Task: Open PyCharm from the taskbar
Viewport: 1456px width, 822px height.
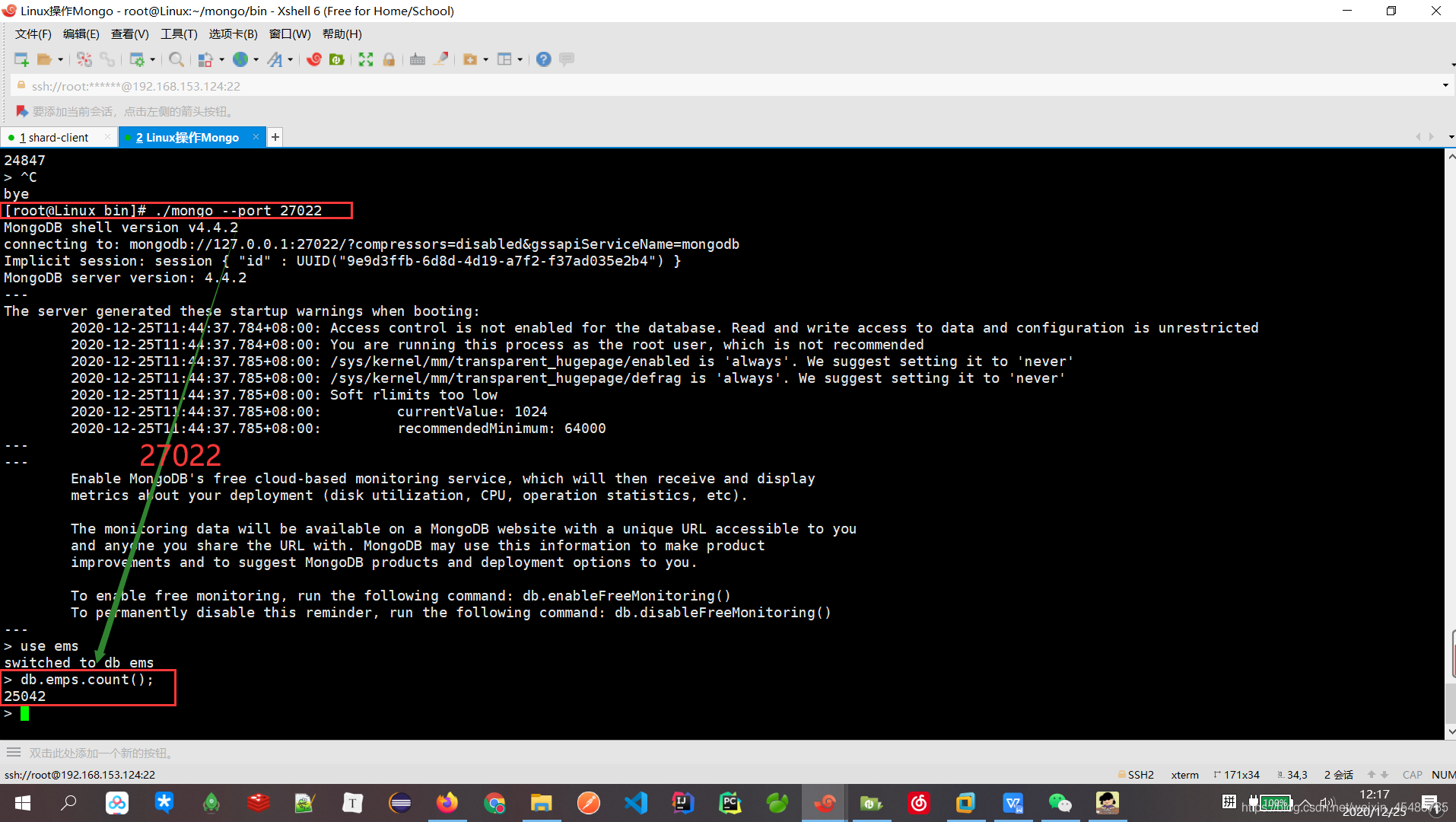Action: tap(730, 803)
